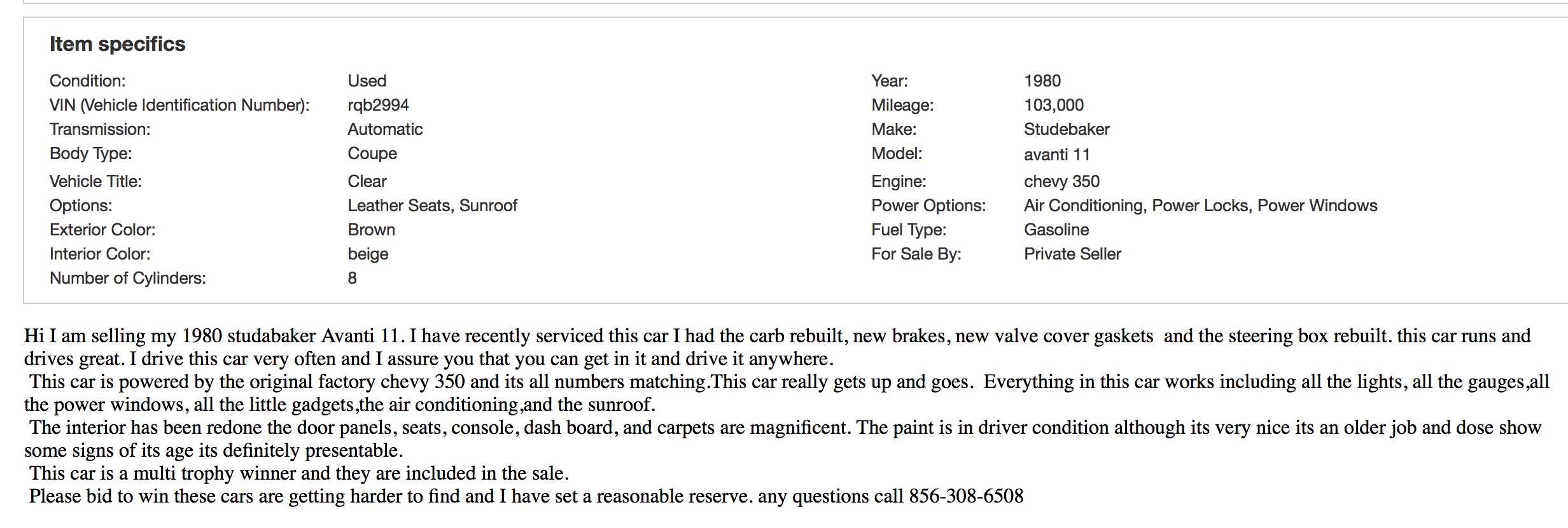The image size is (1568, 528).
Task: Click the Coupe body type value
Action: [x=372, y=153]
